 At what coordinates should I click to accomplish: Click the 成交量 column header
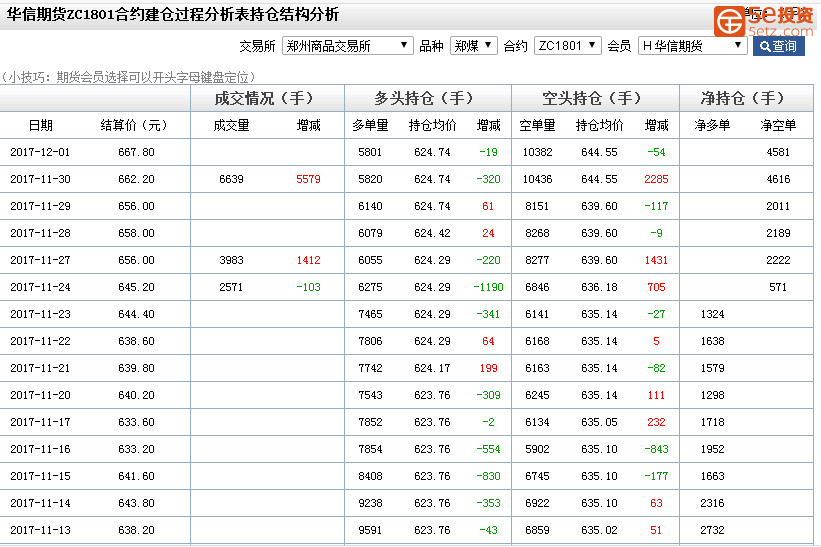(231, 126)
